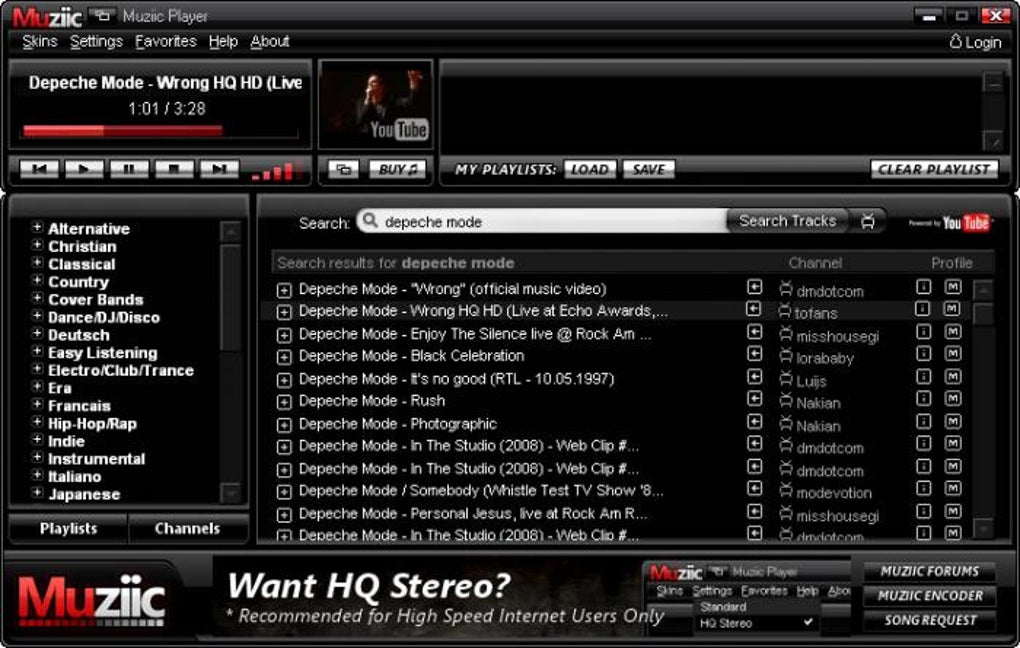Expand the Japanese genre
This screenshot has height=648, width=1020.
coord(37,493)
